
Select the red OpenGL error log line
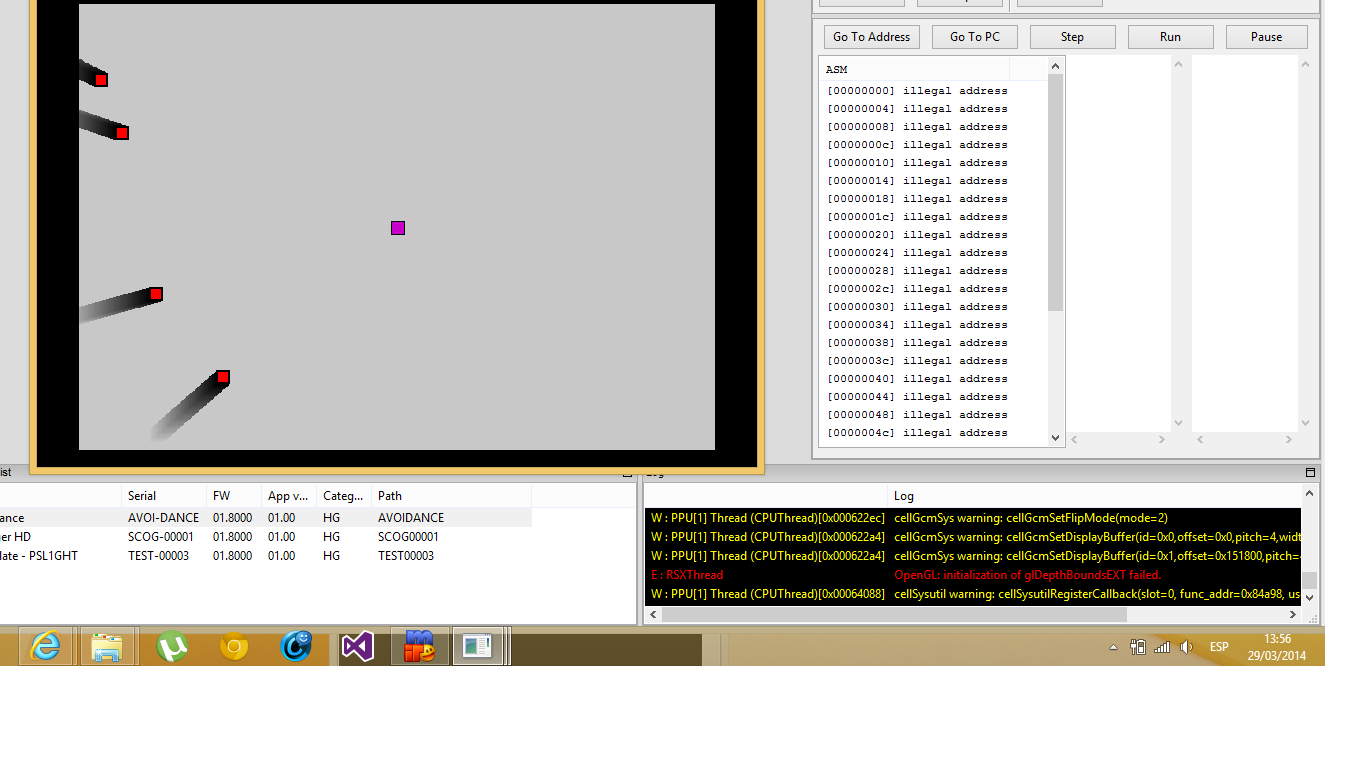[1027, 575]
